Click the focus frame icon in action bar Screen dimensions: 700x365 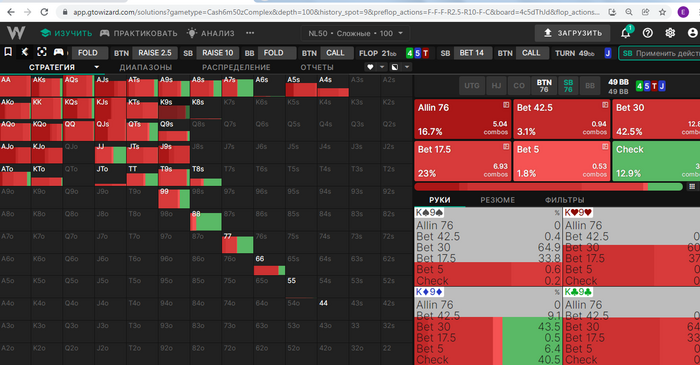(x=42, y=52)
